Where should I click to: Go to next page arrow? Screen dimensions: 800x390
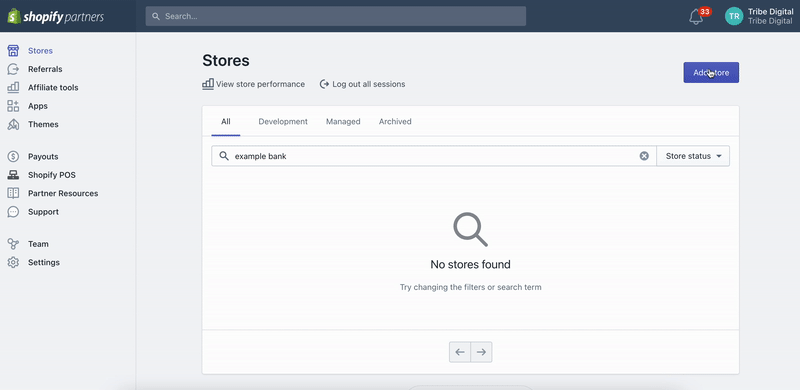tap(481, 352)
